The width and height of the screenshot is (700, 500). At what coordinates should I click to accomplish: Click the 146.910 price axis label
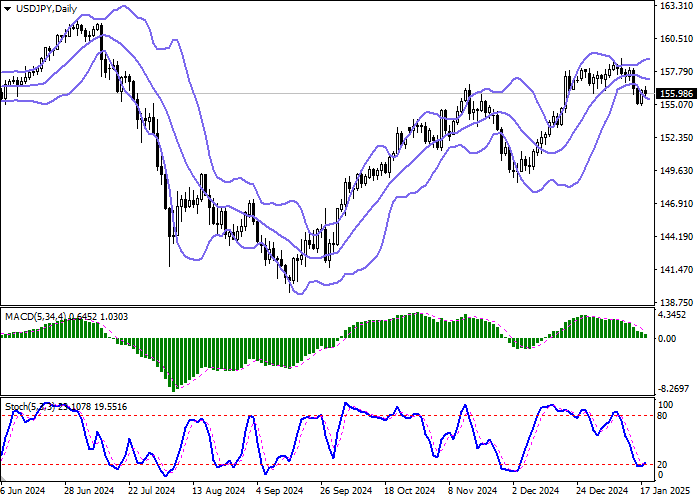[678, 203]
